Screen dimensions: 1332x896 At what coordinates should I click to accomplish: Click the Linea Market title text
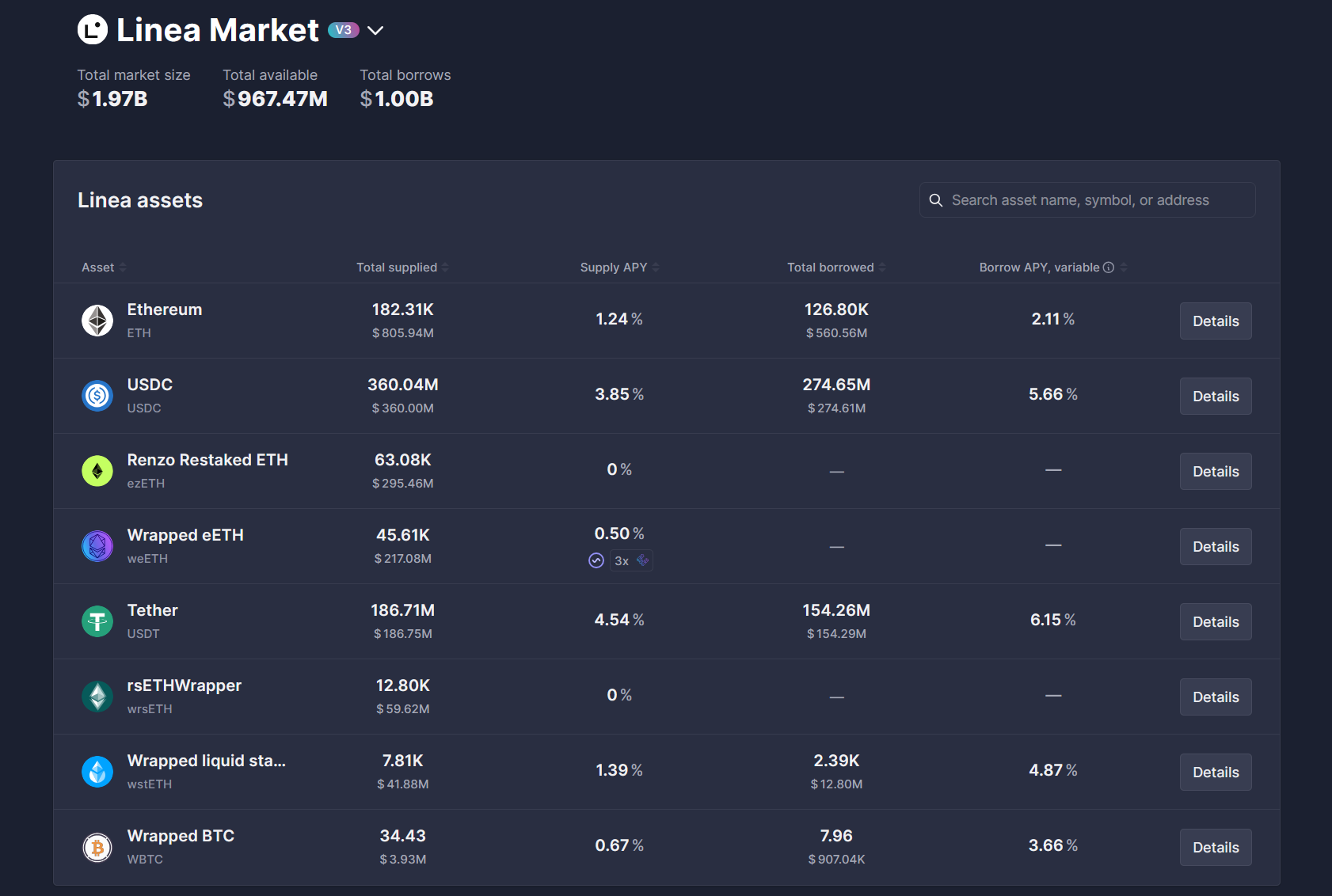(218, 30)
